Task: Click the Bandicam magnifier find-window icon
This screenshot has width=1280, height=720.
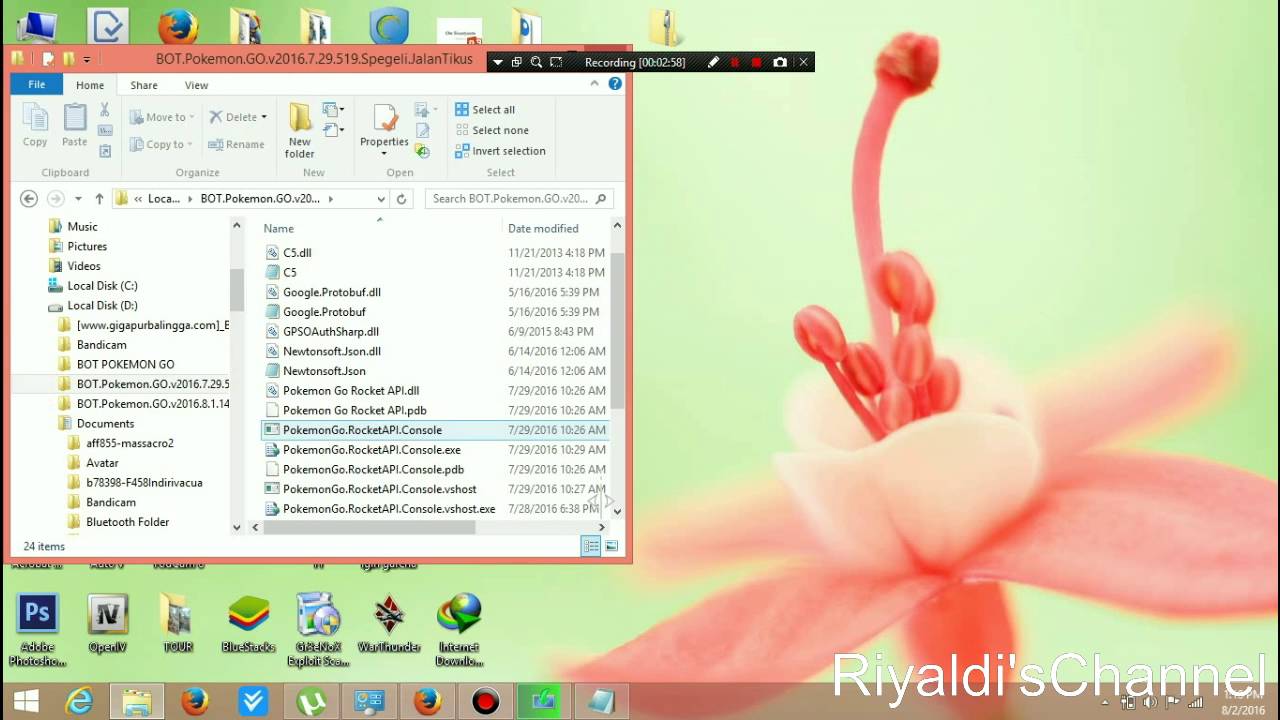Action: 536,62
